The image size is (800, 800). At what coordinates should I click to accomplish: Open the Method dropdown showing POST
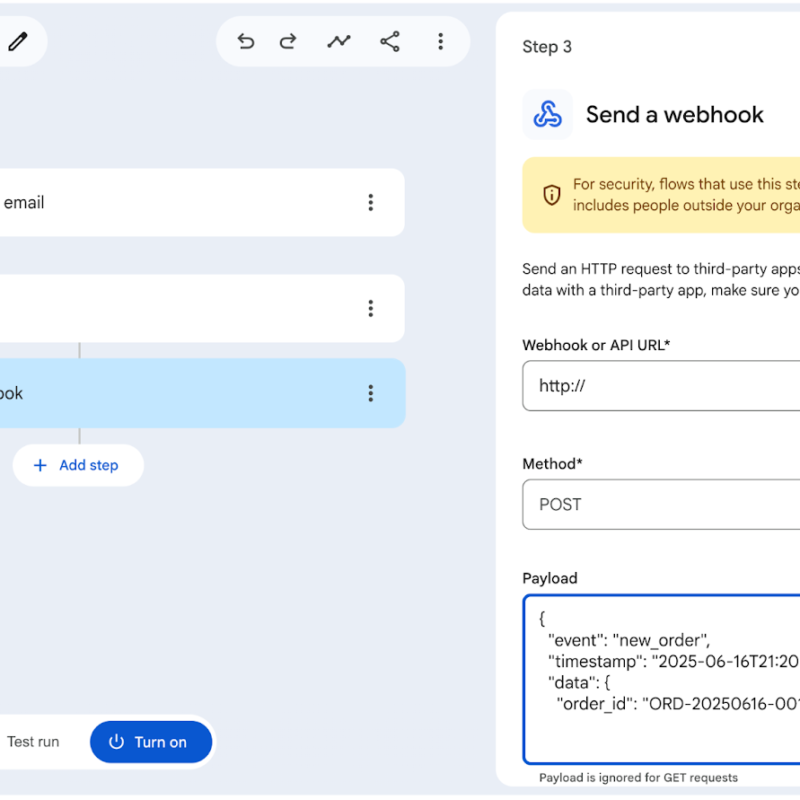click(661, 505)
